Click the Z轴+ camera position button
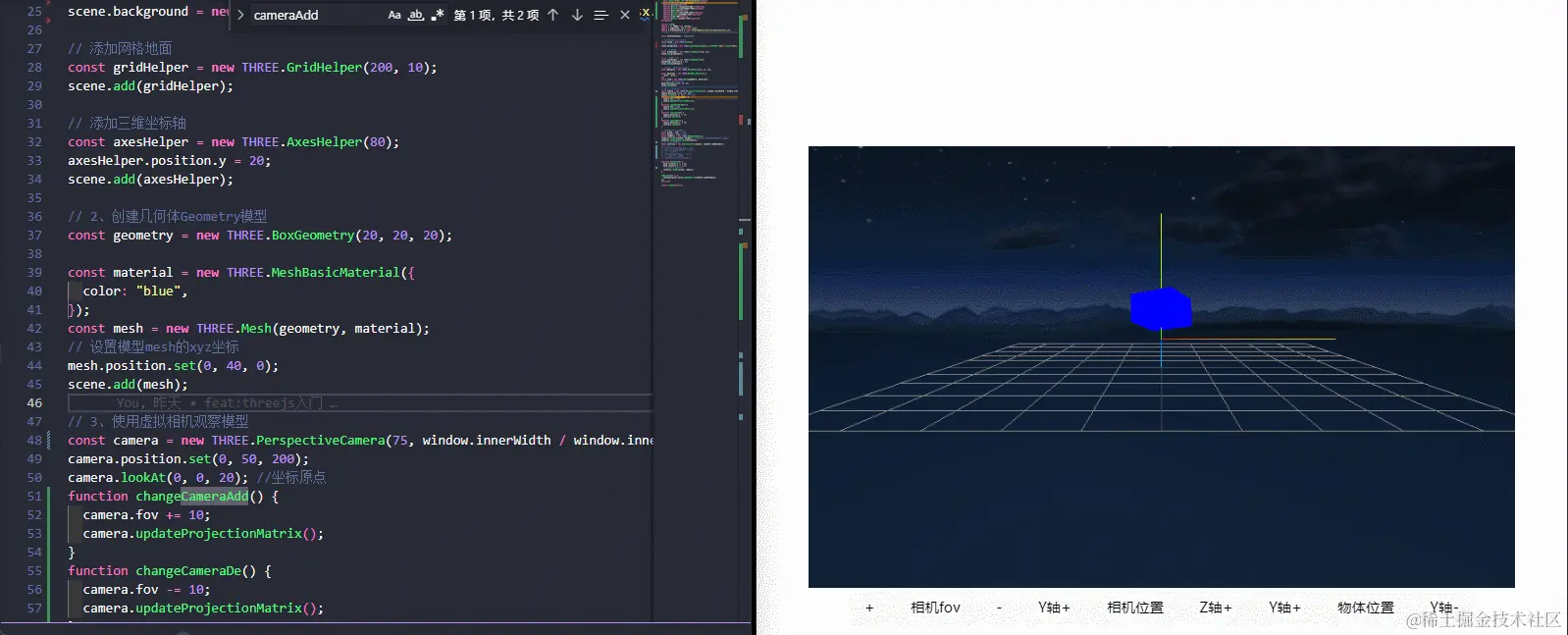This screenshot has height=635, width=1568. (x=1215, y=608)
